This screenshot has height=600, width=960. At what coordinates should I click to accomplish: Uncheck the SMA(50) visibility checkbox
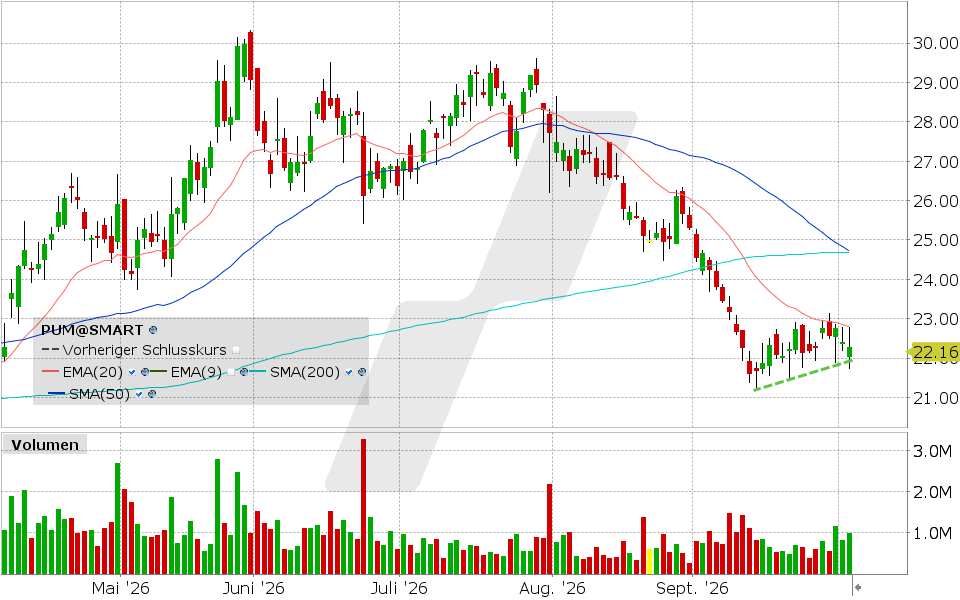click(139, 394)
